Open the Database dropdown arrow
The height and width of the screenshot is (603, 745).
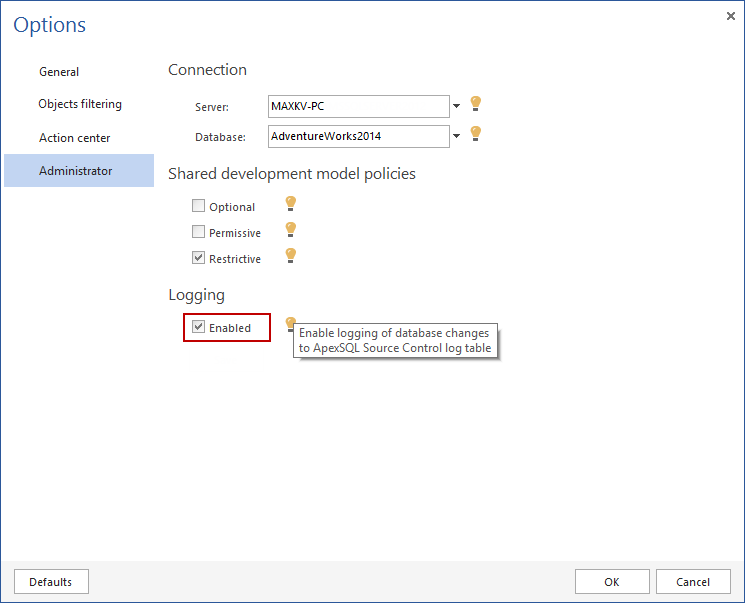coord(457,136)
